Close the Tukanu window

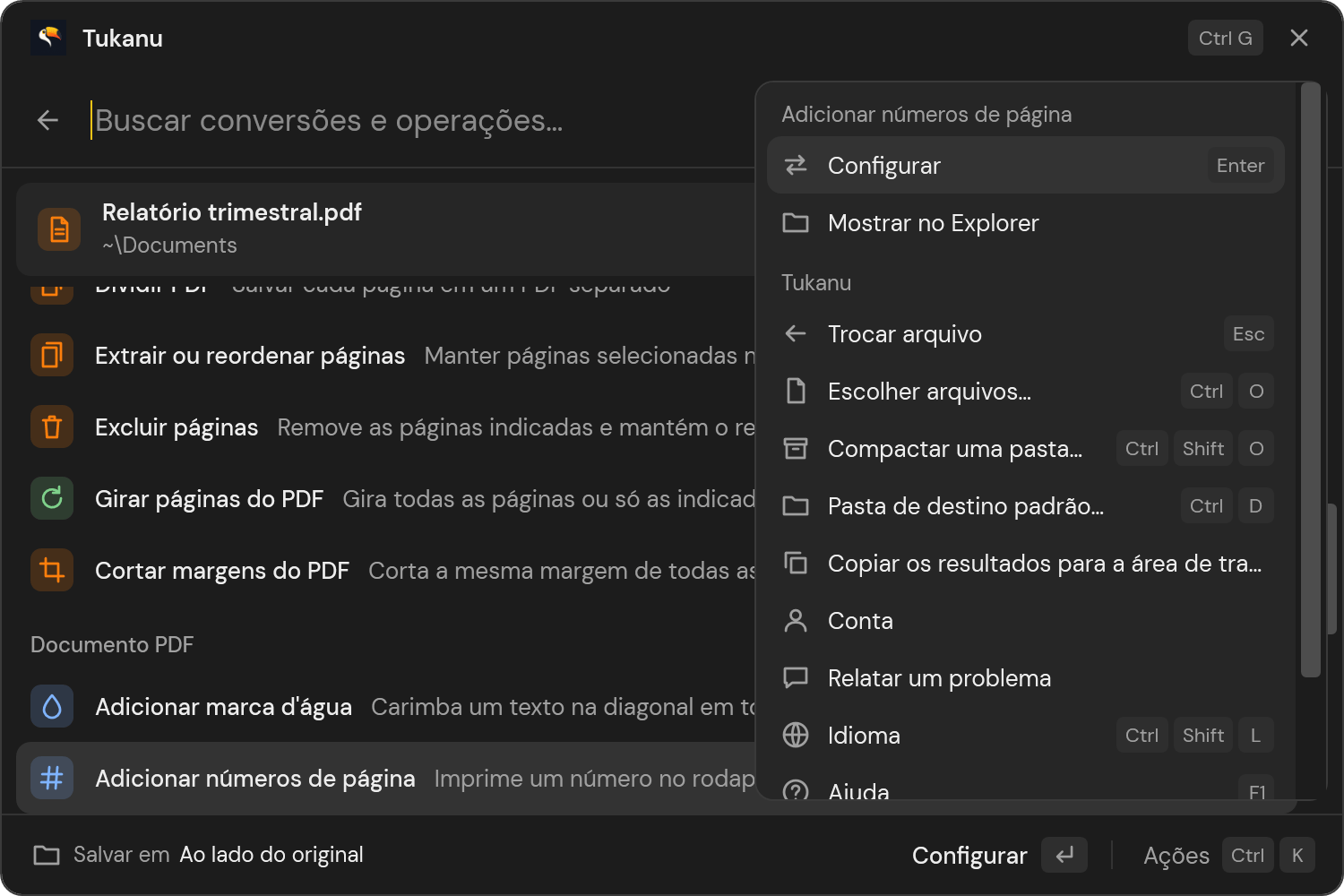(x=1299, y=38)
